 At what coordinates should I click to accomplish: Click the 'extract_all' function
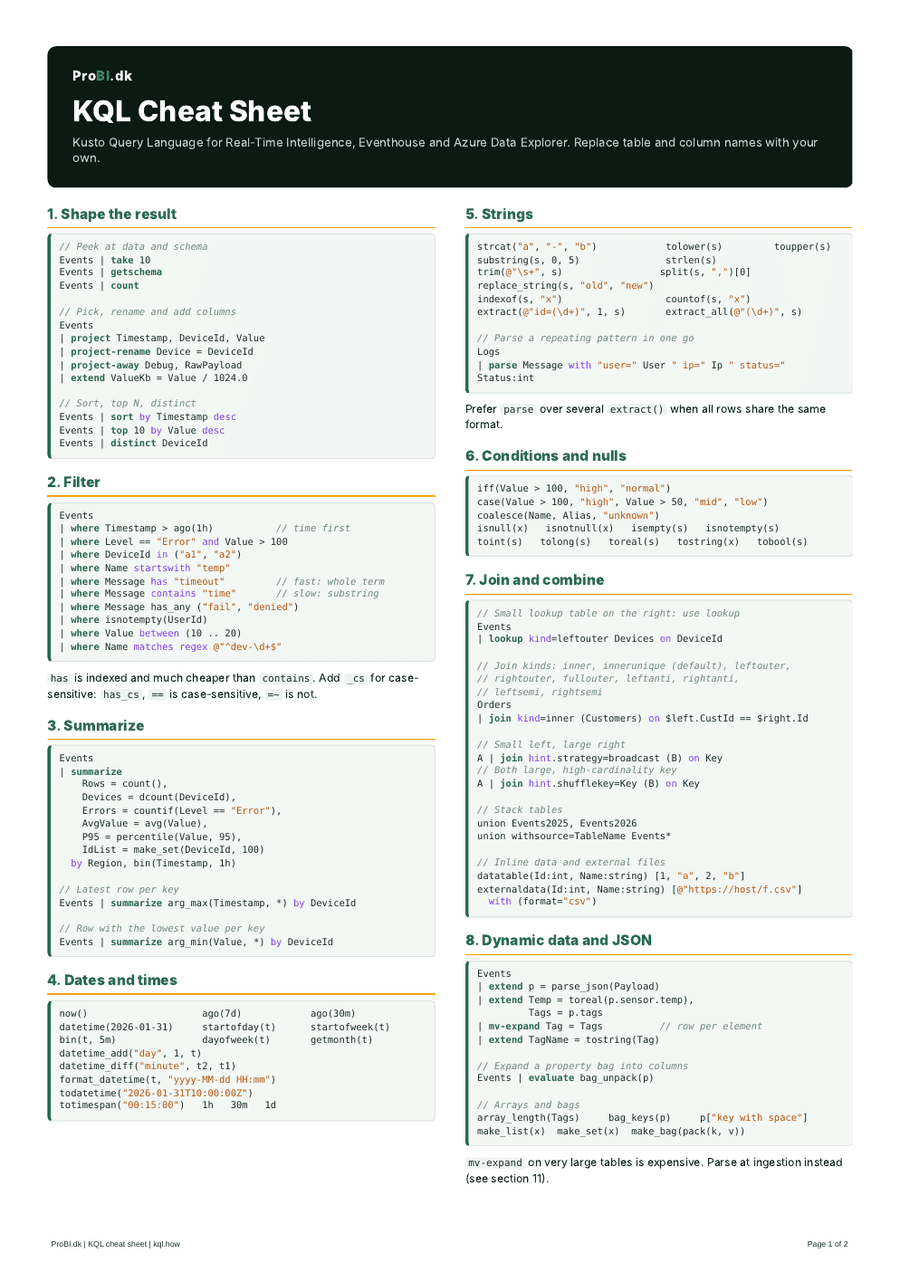click(733, 312)
